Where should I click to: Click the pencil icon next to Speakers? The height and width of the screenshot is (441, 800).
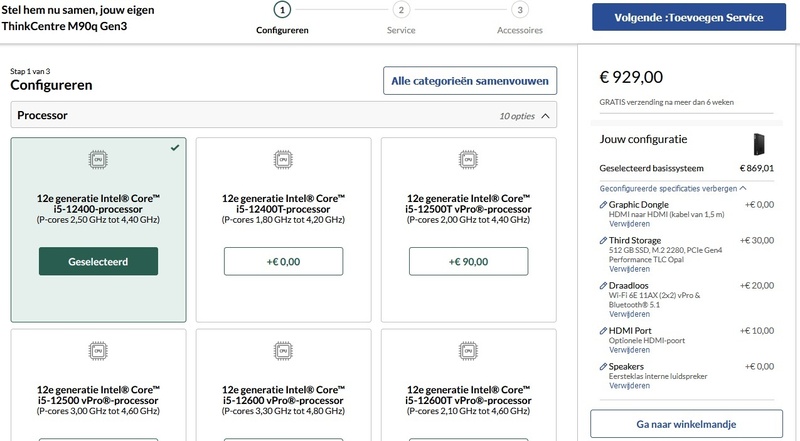[603, 366]
